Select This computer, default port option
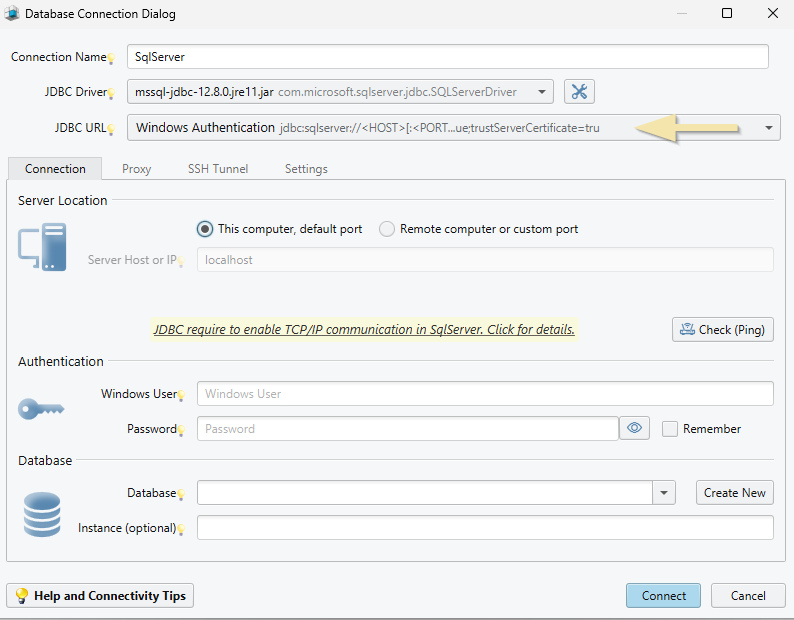This screenshot has width=794, height=620. (x=205, y=229)
